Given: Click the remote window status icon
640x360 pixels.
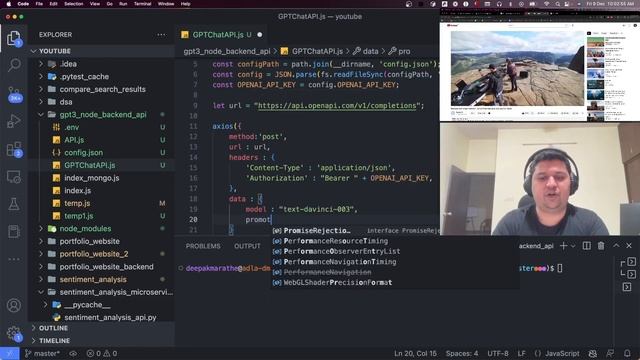Looking at the screenshot, I should [x=9, y=353].
